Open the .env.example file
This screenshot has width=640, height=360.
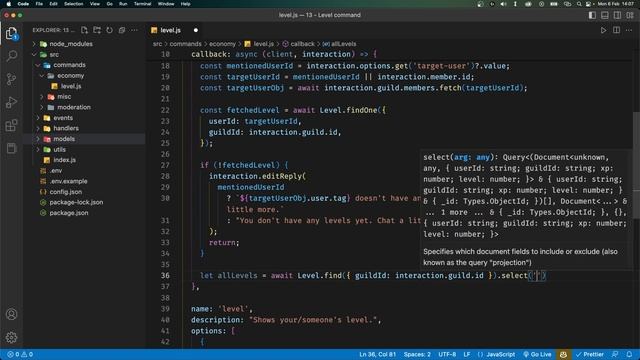(68, 181)
